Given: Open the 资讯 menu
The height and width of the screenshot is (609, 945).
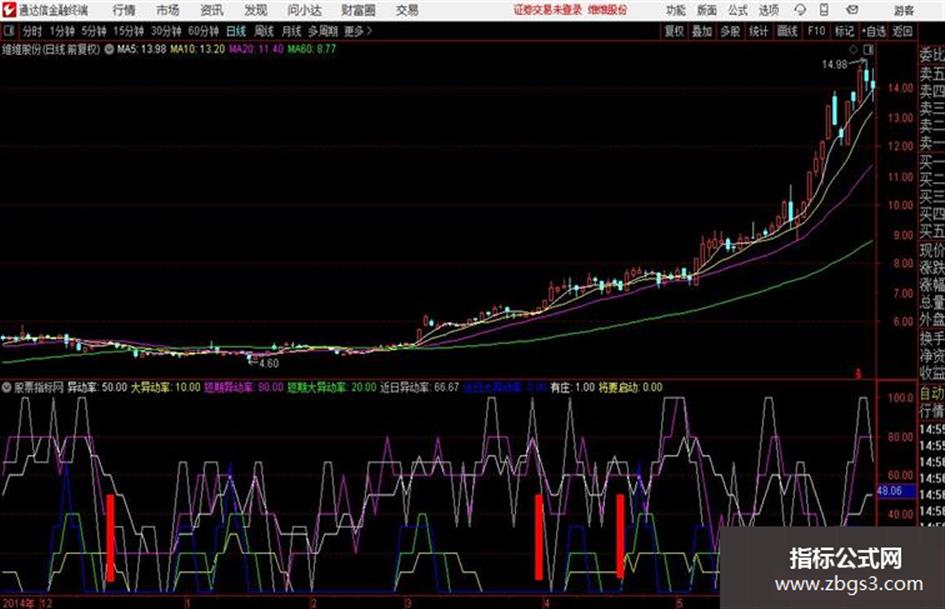Looking at the screenshot, I should (212, 10).
